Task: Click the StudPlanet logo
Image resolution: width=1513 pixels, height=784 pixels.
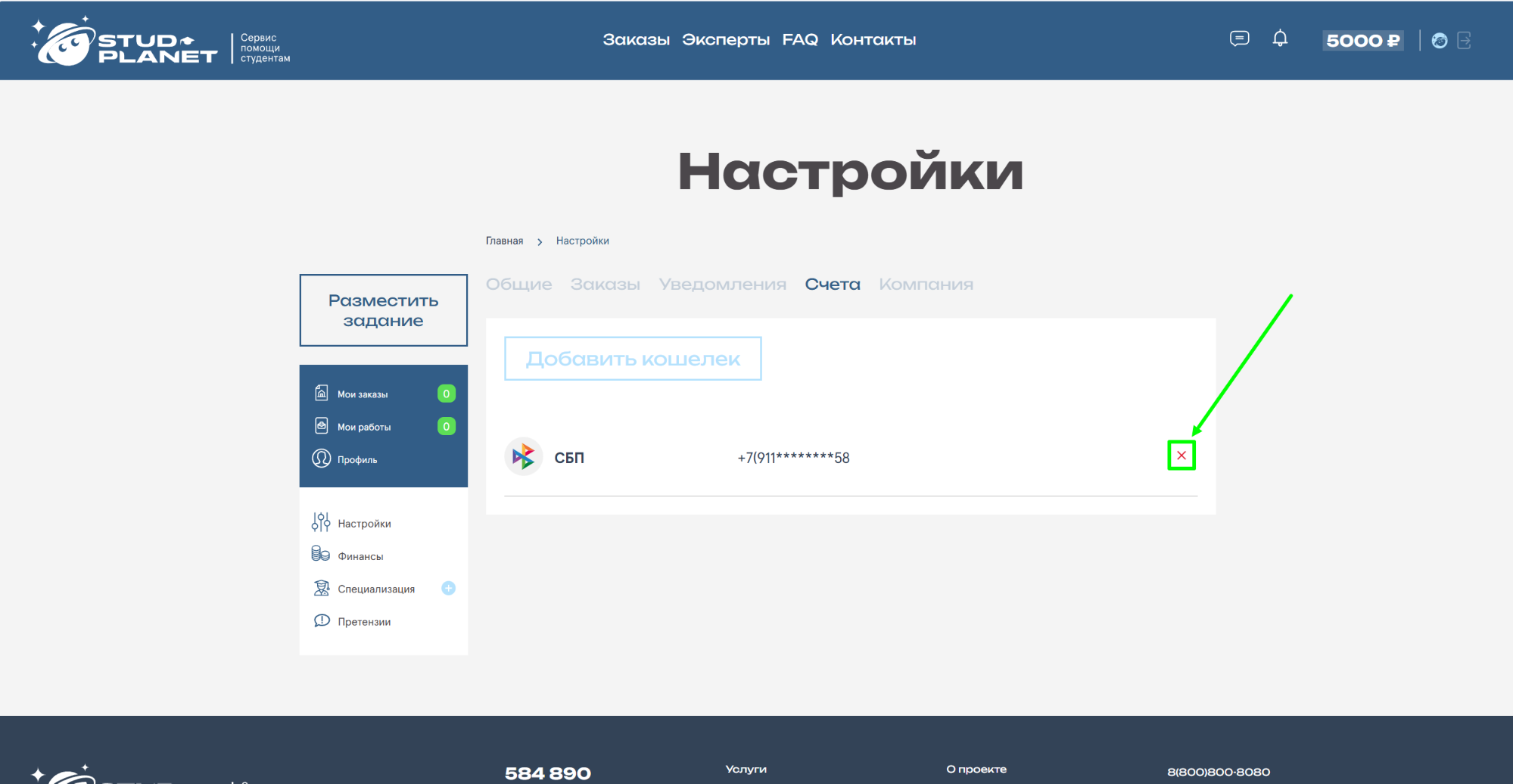Action: pos(125,44)
